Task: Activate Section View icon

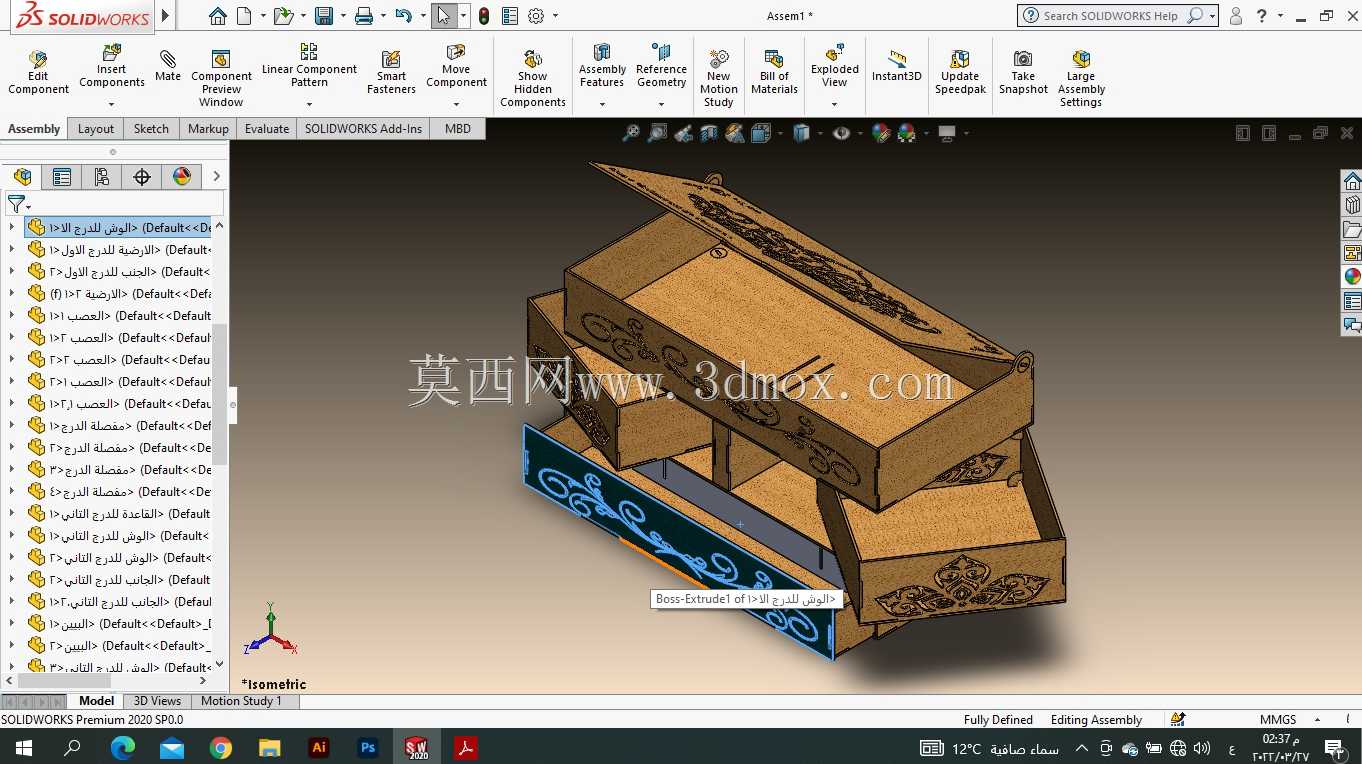Action: (709, 132)
